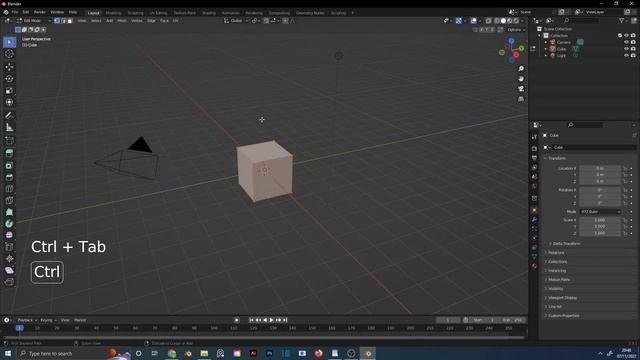
Task: Select the Measure tool
Action: pos(9,128)
